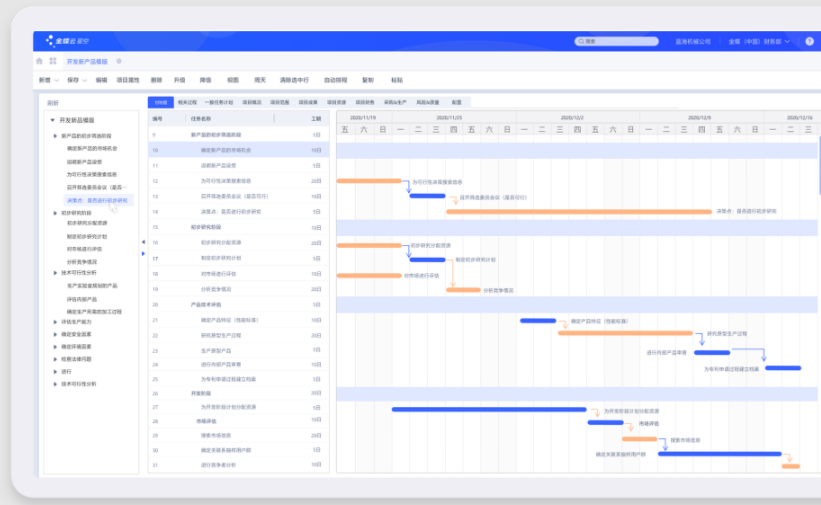Switch to the 配置 tab
This screenshot has width=821, height=505.
coord(457,102)
